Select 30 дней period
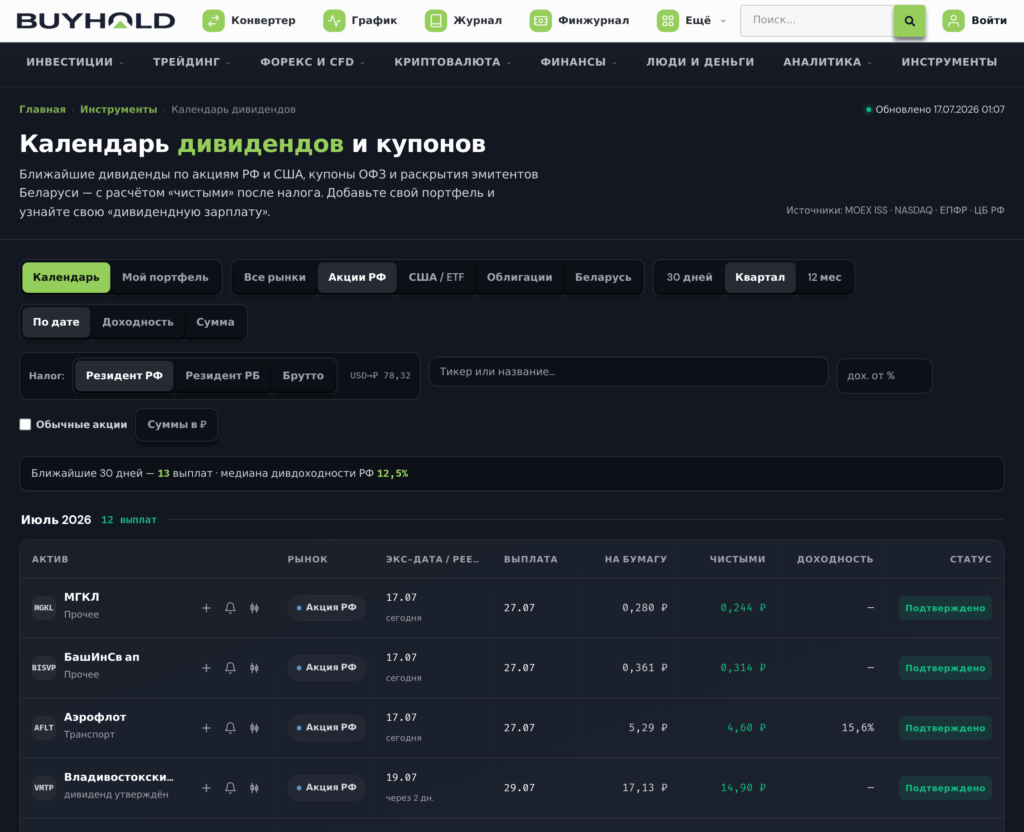Screen dimensions: 1024x832 coord(689,277)
